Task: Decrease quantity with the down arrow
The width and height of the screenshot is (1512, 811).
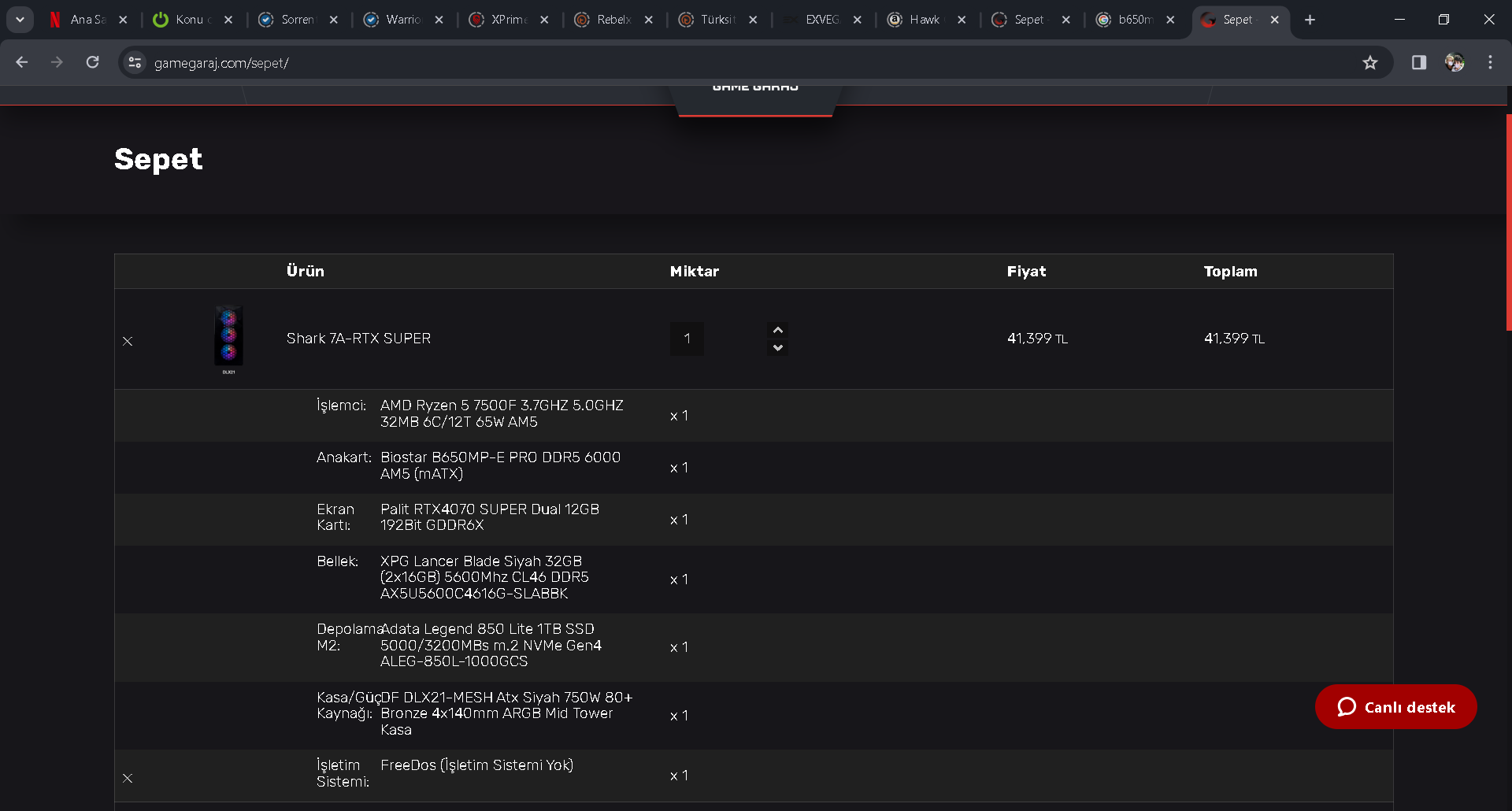Action: pyautogui.click(x=778, y=347)
